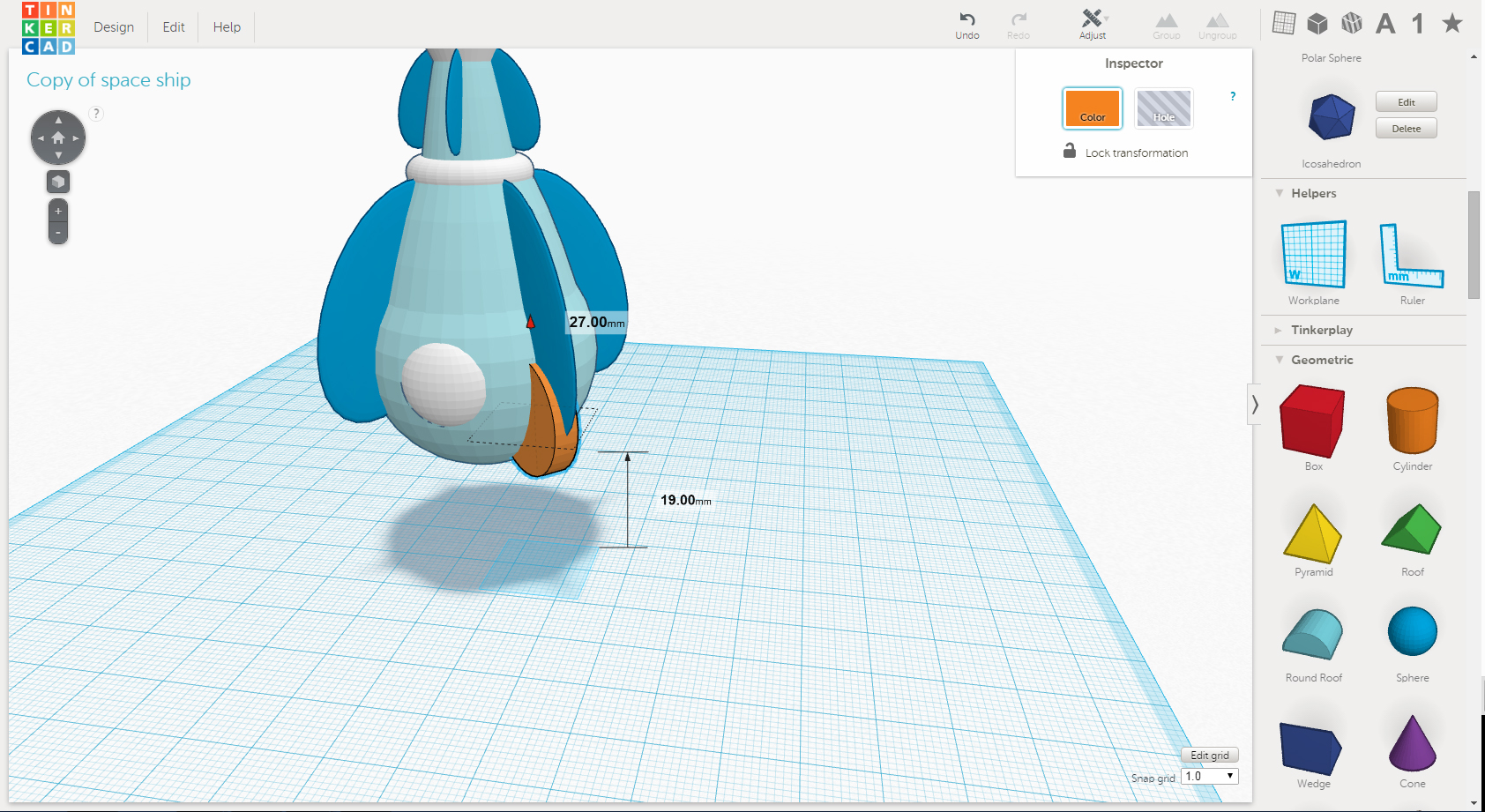This screenshot has width=1485, height=812.
Task: Pick the Round Roof shape
Action: [x=1313, y=634]
